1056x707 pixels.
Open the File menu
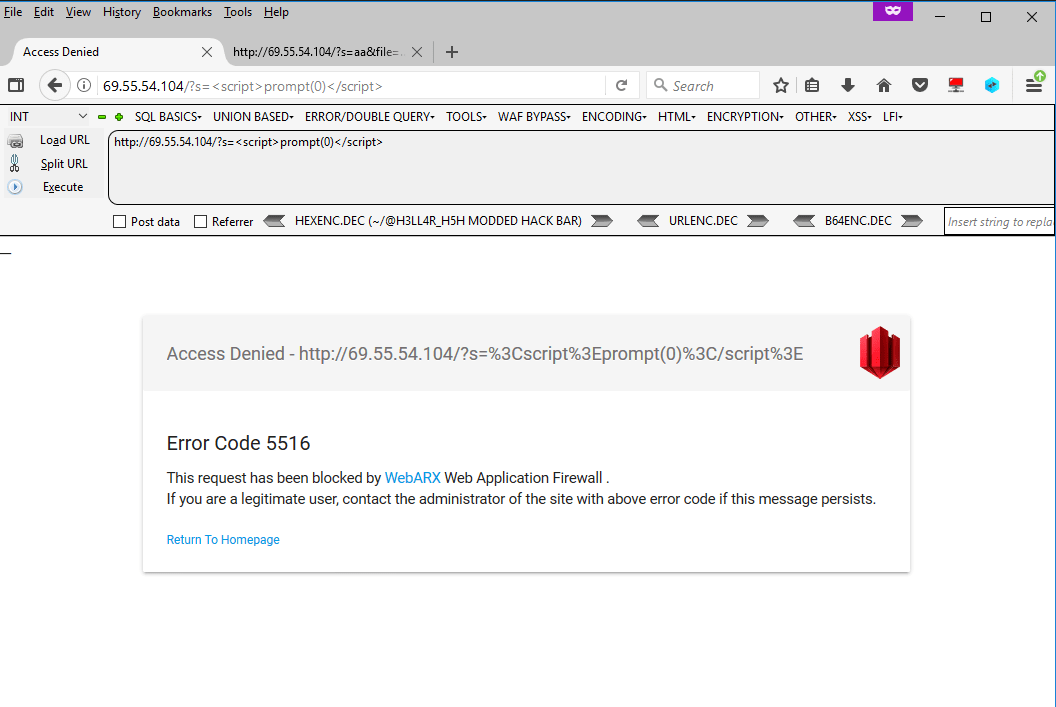point(13,12)
